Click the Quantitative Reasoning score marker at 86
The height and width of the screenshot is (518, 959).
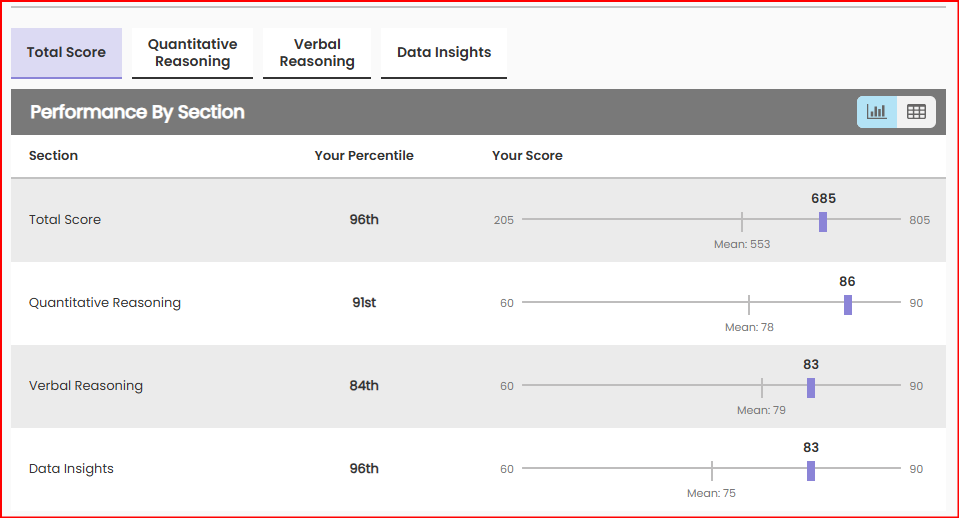[x=848, y=304]
